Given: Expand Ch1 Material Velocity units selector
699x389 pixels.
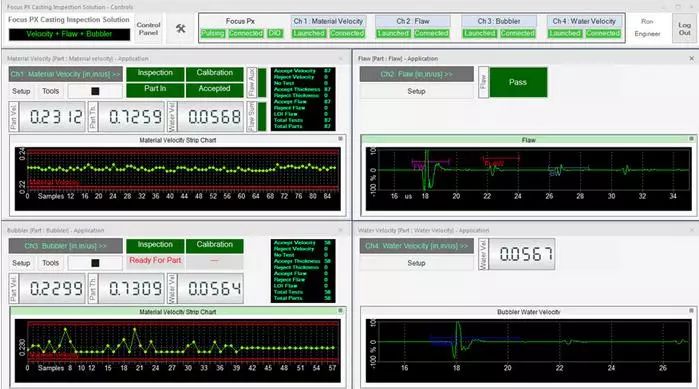Looking at the screenshot, I should click(x=66, y=74).
